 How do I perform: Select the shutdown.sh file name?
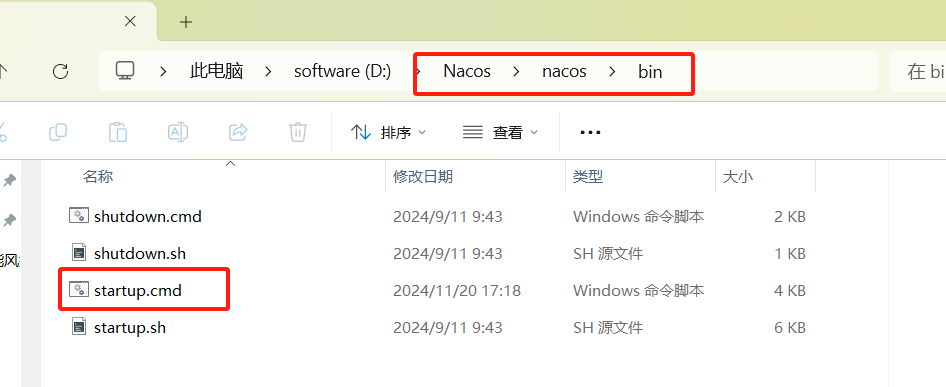point(140,254)
